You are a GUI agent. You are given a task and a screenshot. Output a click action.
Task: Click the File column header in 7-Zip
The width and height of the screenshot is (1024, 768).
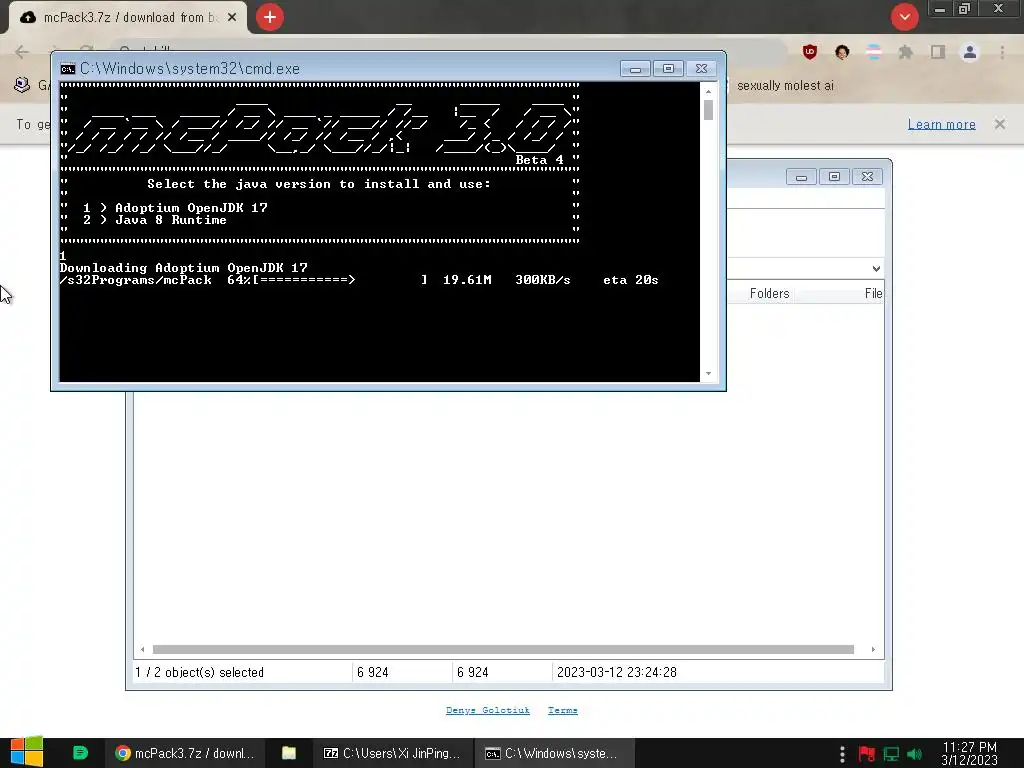(873, 294)
